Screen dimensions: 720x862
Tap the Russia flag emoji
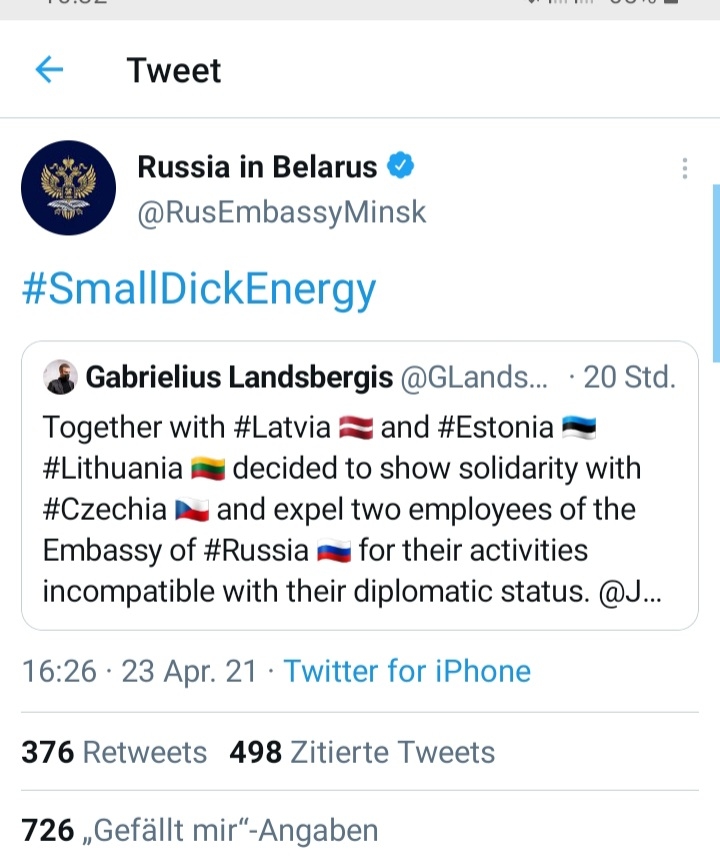[333, 551]
